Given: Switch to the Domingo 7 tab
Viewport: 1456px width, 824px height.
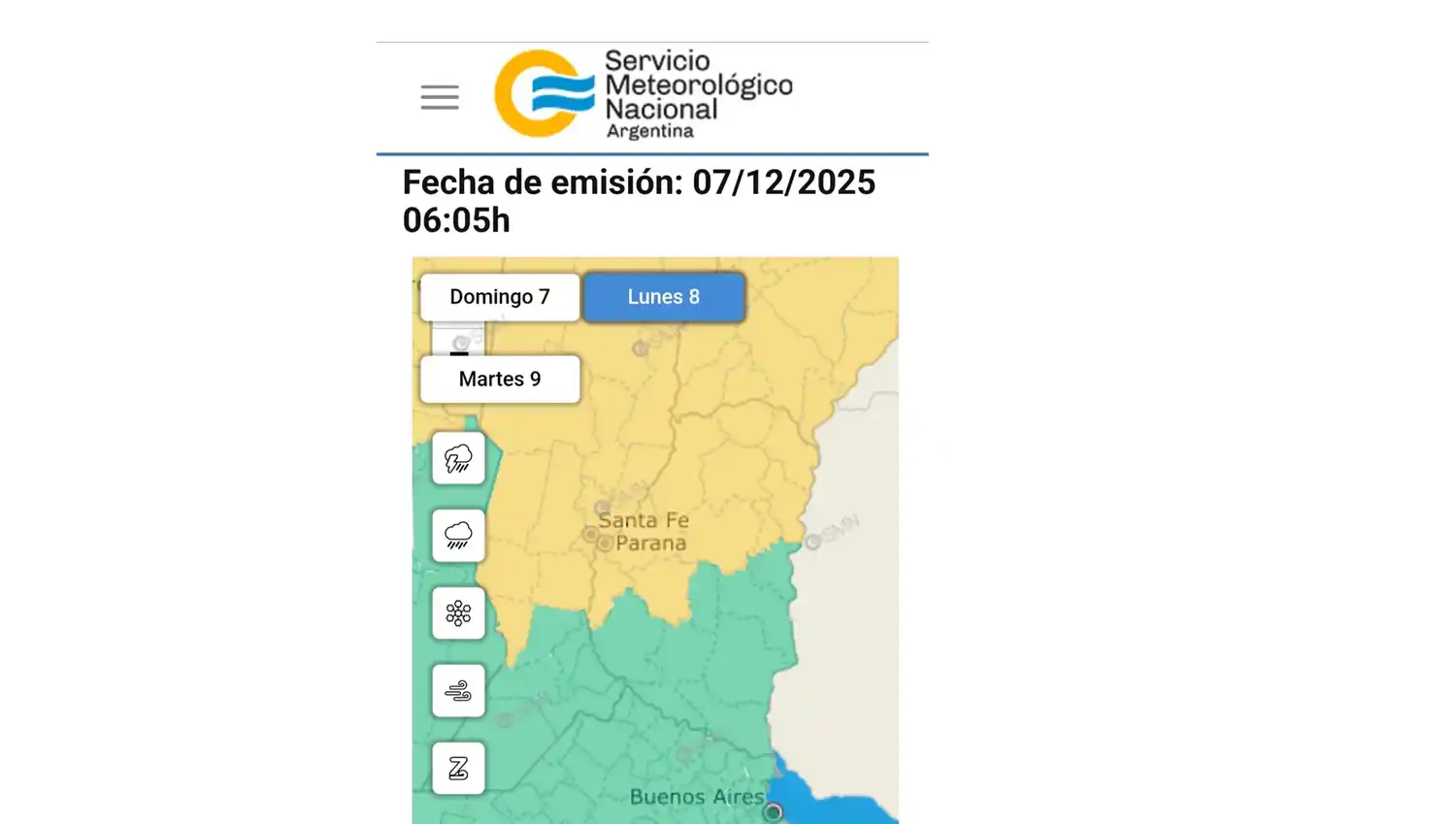Looking at the screenshot, I should (x=499, y=296).
